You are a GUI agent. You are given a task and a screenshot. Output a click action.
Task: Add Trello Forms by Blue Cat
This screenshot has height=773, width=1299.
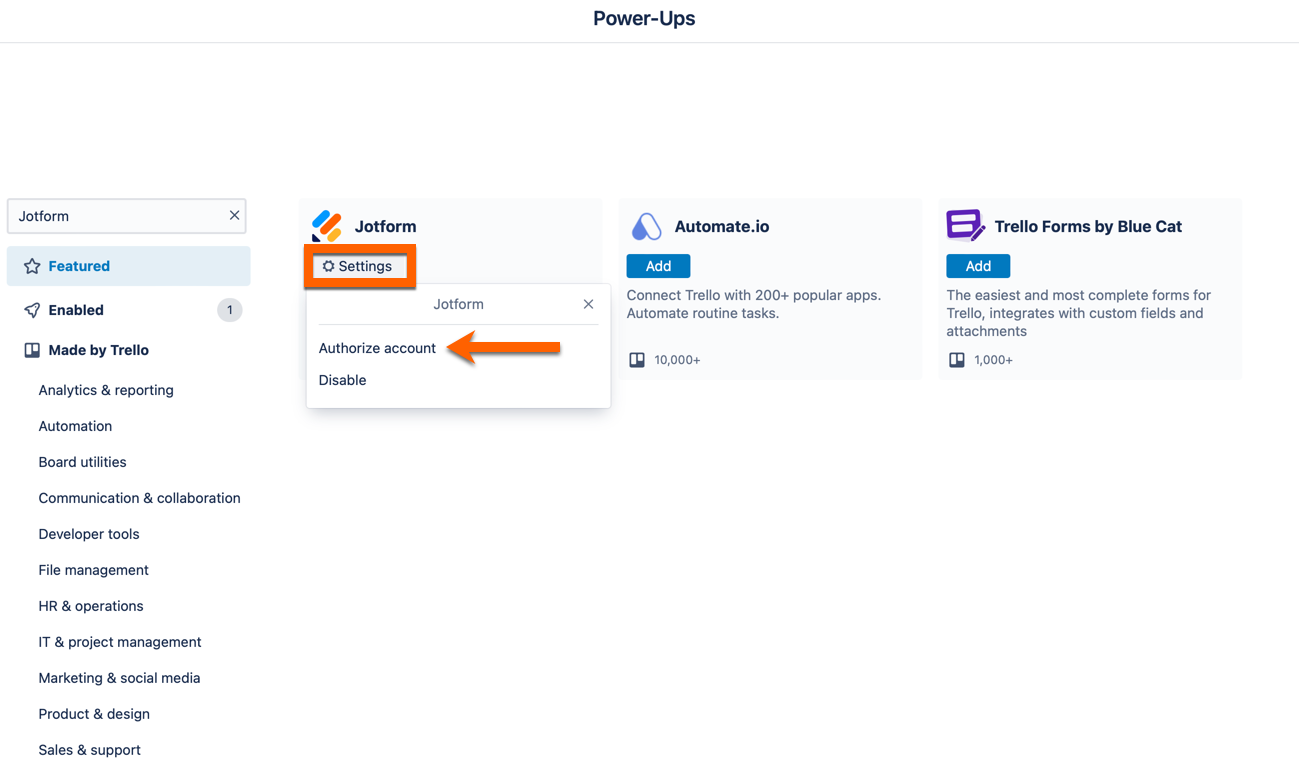point(978,266)
